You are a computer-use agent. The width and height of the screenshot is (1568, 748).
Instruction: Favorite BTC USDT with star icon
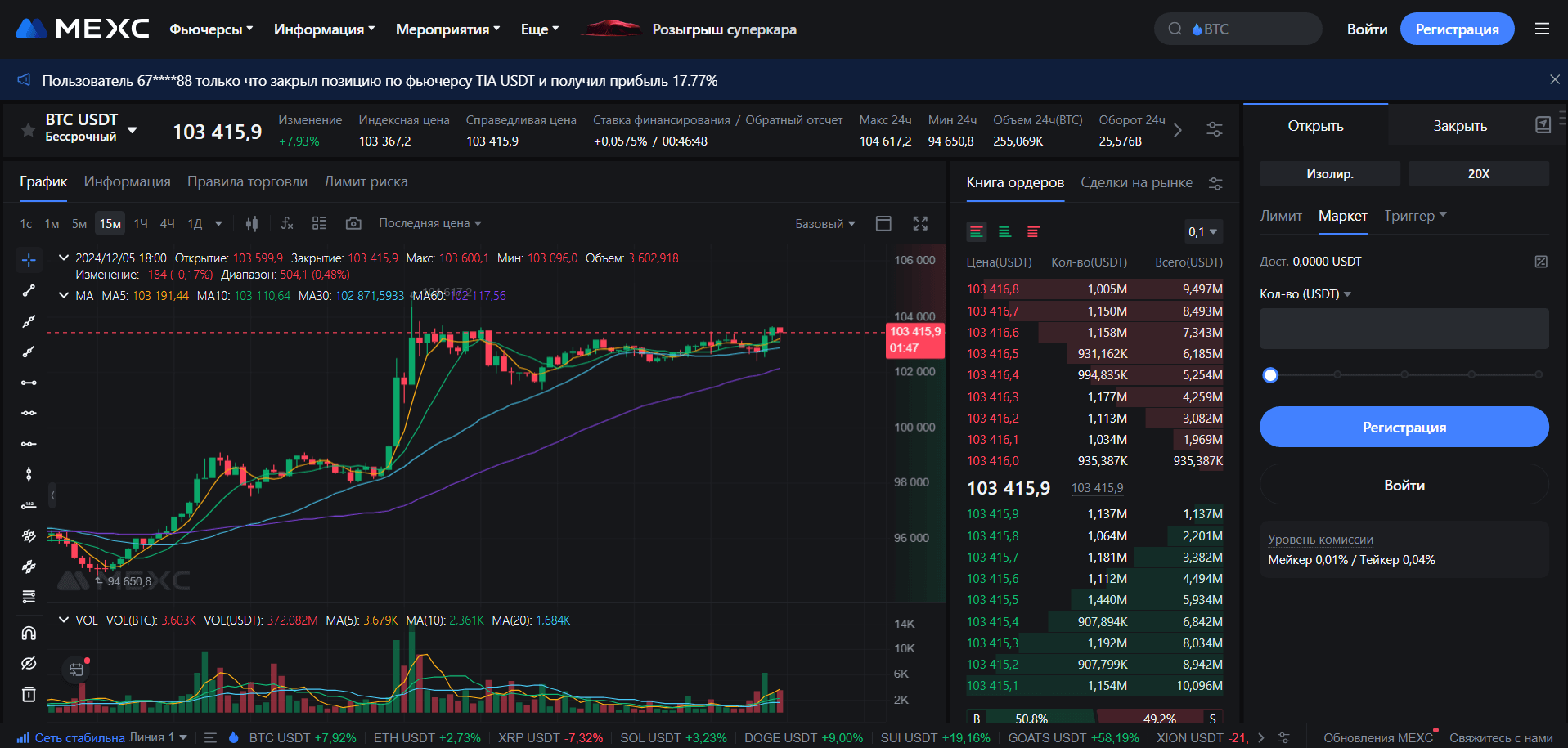pyautogui.click(x=28, y=129)
